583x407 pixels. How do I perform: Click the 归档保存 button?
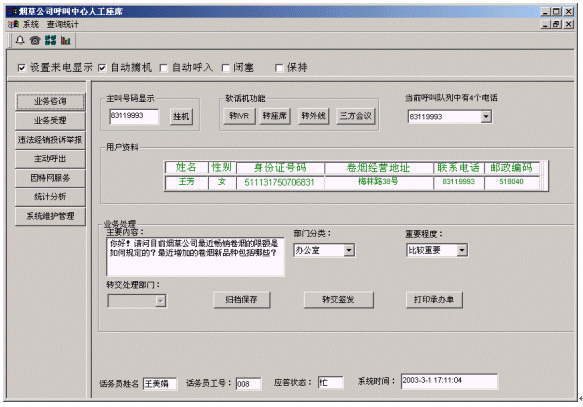click(x=242, y=300)
